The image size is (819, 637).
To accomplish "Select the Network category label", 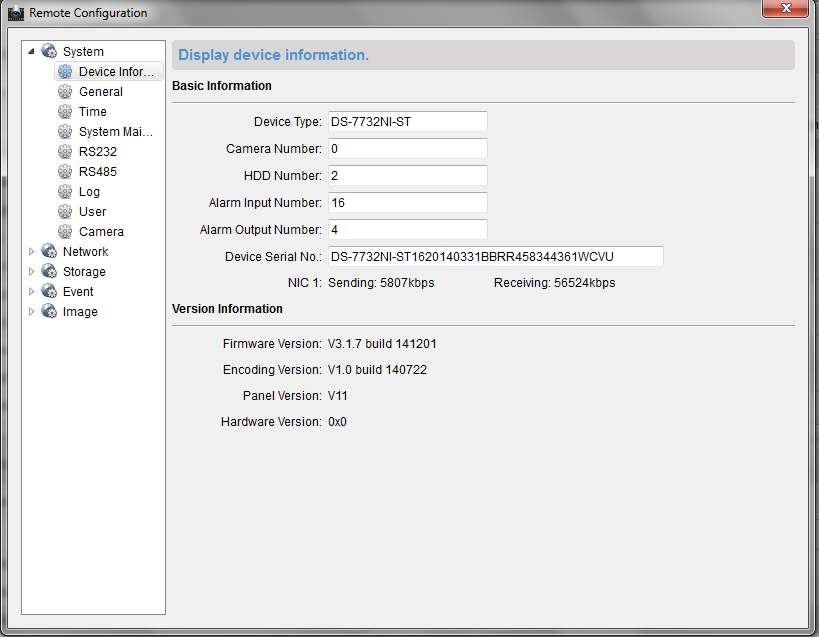I will click(86, 252).
